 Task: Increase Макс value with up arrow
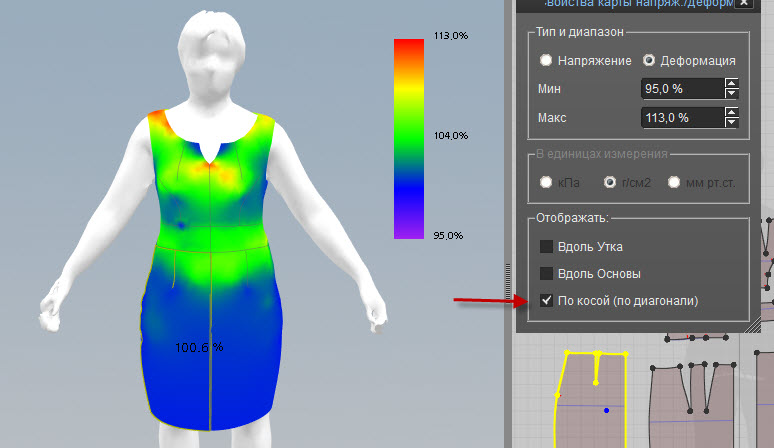(x=732, y=113)
